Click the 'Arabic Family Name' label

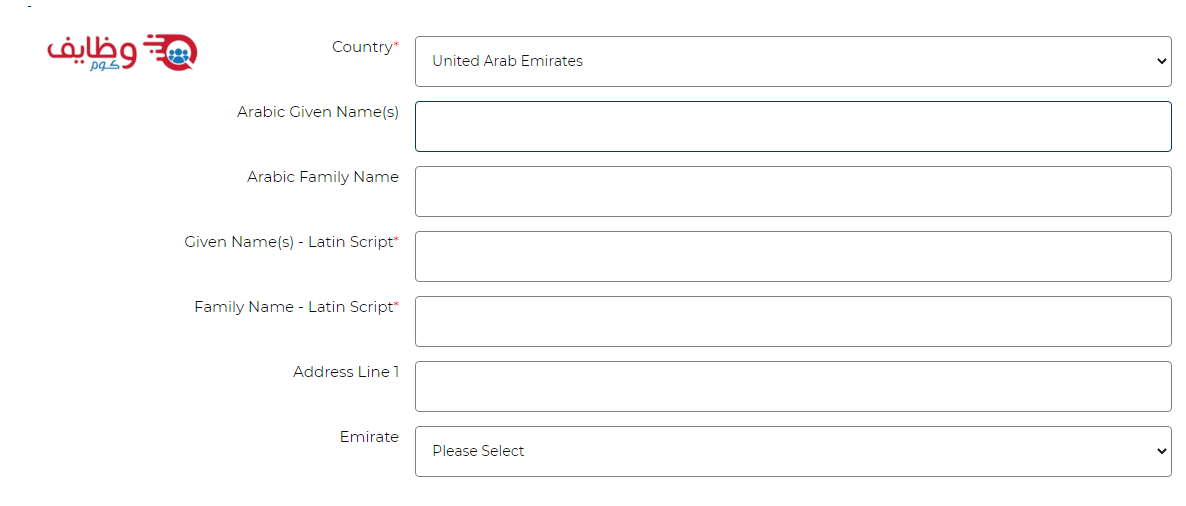tap(323, 177)
